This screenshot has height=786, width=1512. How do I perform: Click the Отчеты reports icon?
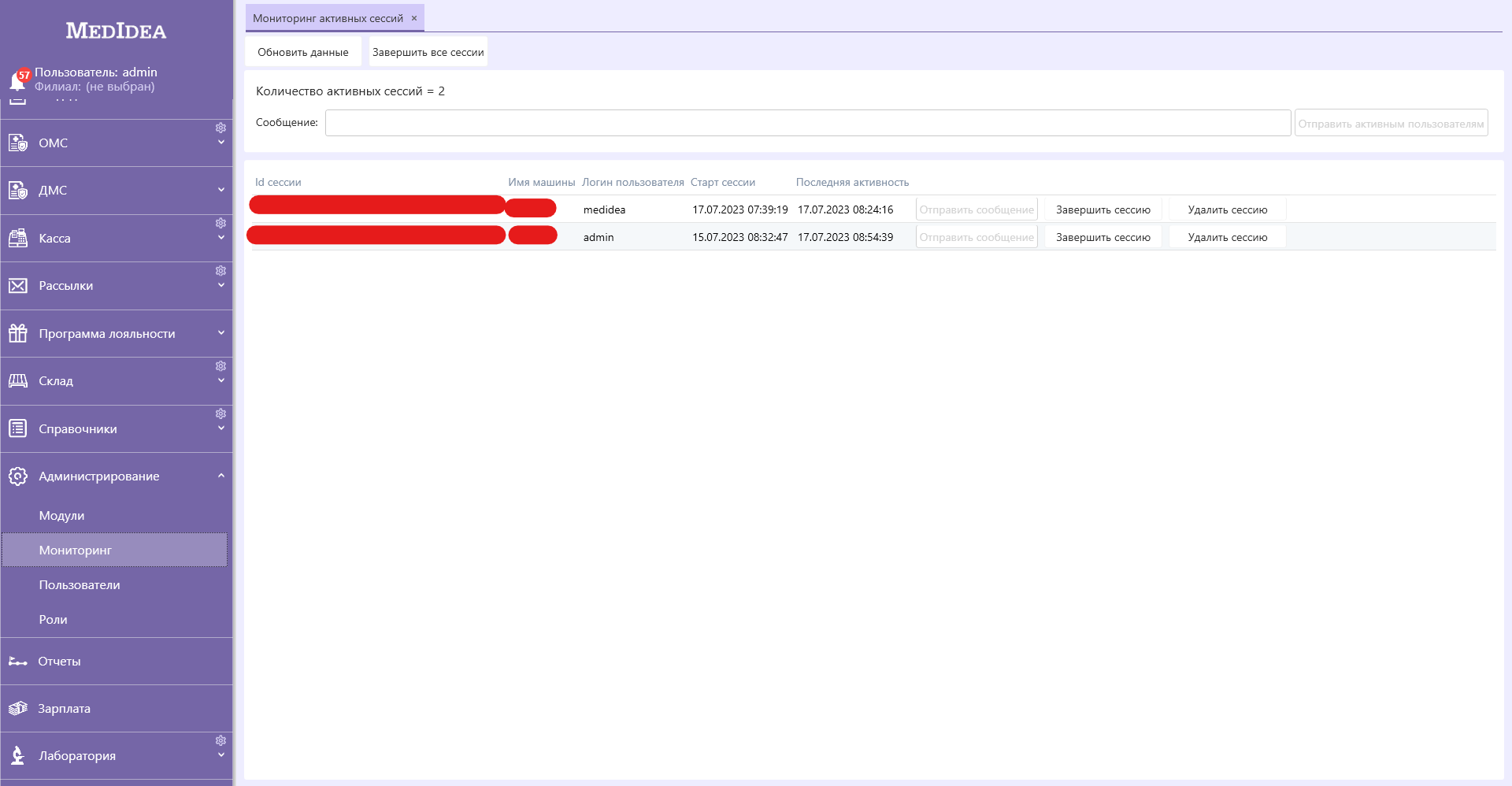(x=18, y=661)
